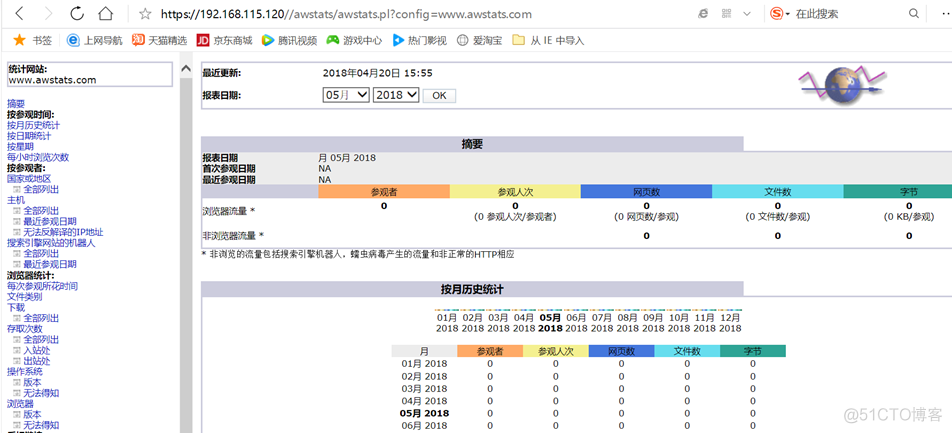Click the cyan 文件数 summary header
The height and width of the screenshot is (433, 952).
coord(778,191)
